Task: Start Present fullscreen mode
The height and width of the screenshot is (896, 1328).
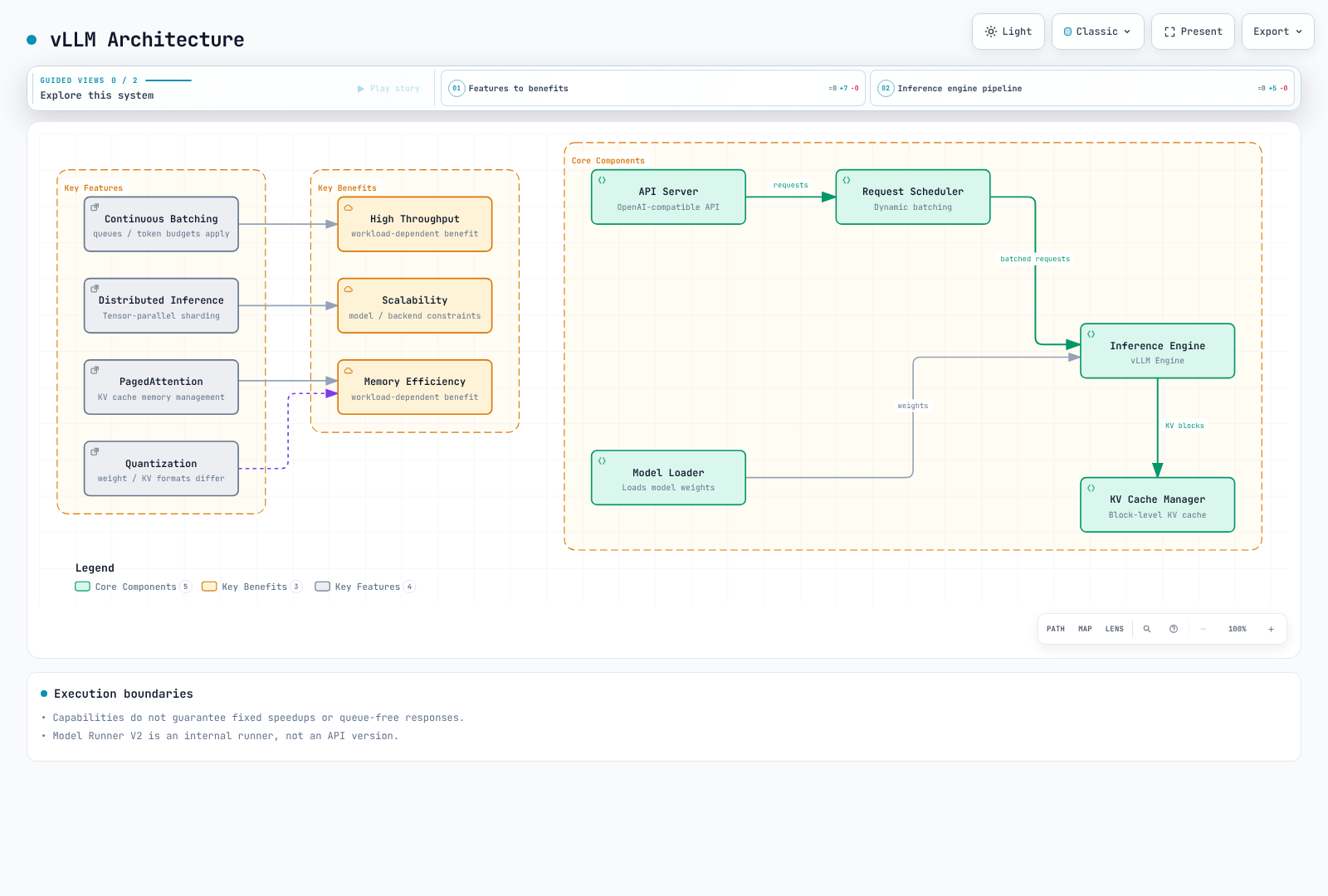Action: pyautogui.click(x=1193, y=32)
